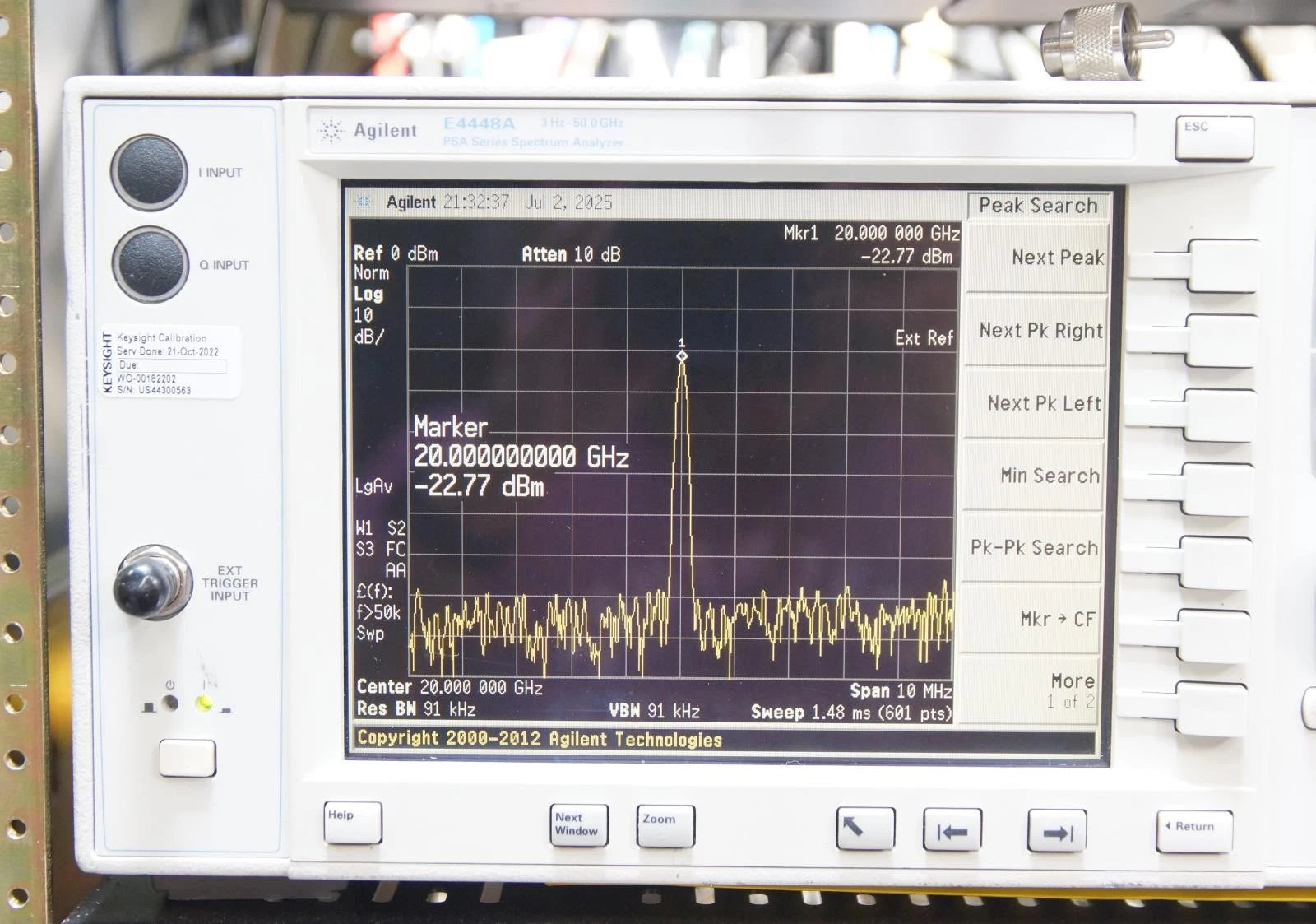Click the Peak Search menu title
Screen dimensions: 1316x924
click(1038, 206)
